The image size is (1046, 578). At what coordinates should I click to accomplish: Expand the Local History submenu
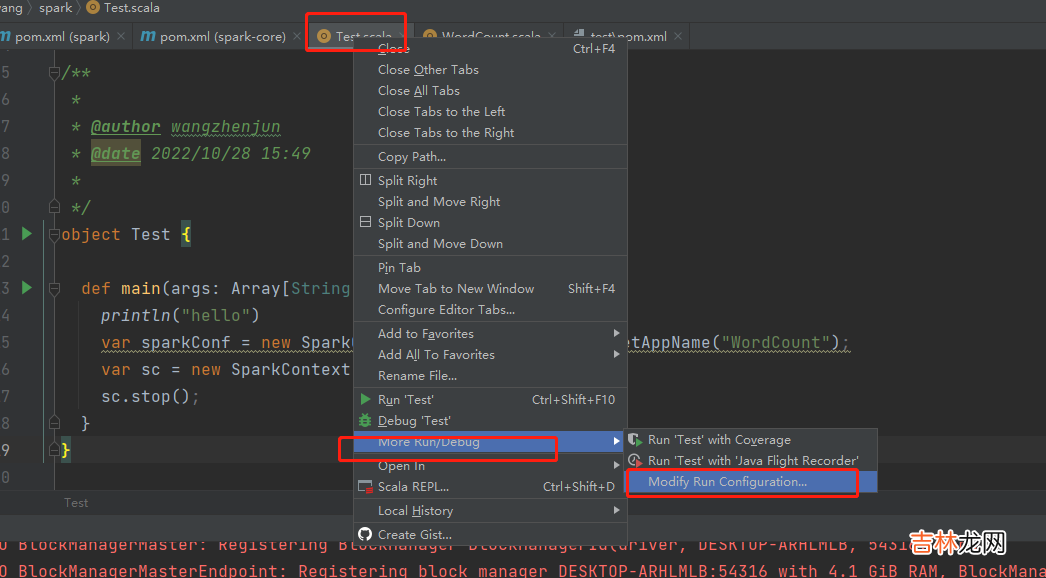pos(415,511)
